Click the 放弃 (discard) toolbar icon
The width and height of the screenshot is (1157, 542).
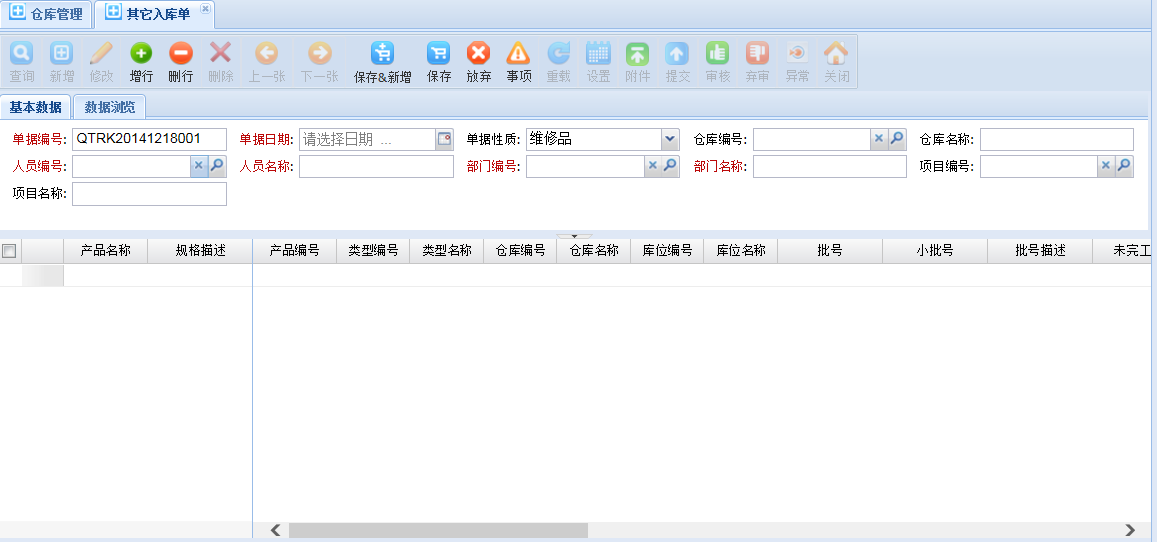pyautogui.click(x=479, y=54)
